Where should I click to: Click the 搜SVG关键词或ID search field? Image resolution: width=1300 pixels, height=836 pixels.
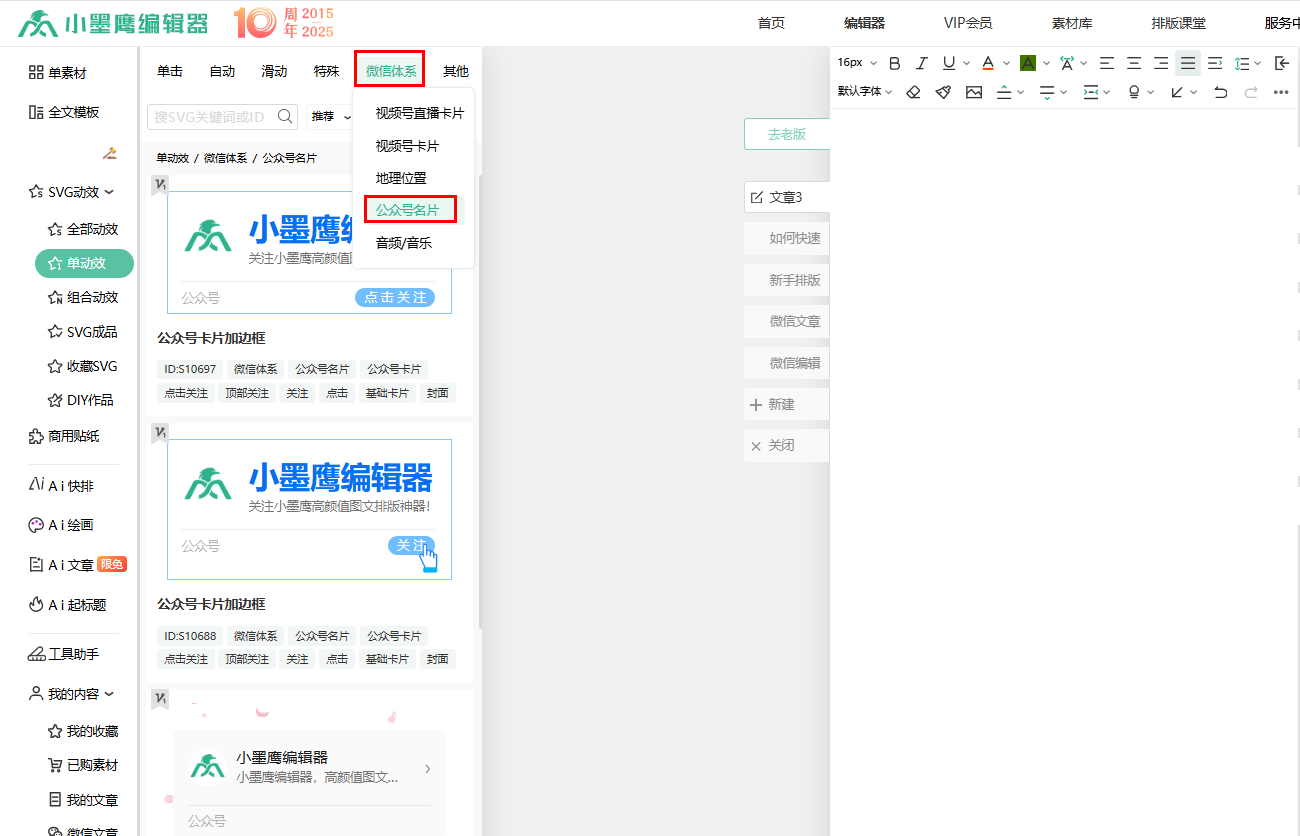(x=210, y=117)
